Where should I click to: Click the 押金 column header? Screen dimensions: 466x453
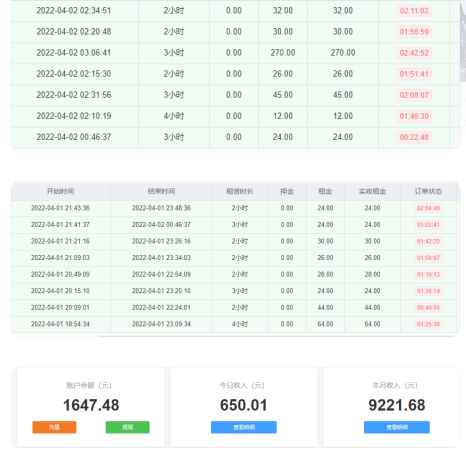287,191
